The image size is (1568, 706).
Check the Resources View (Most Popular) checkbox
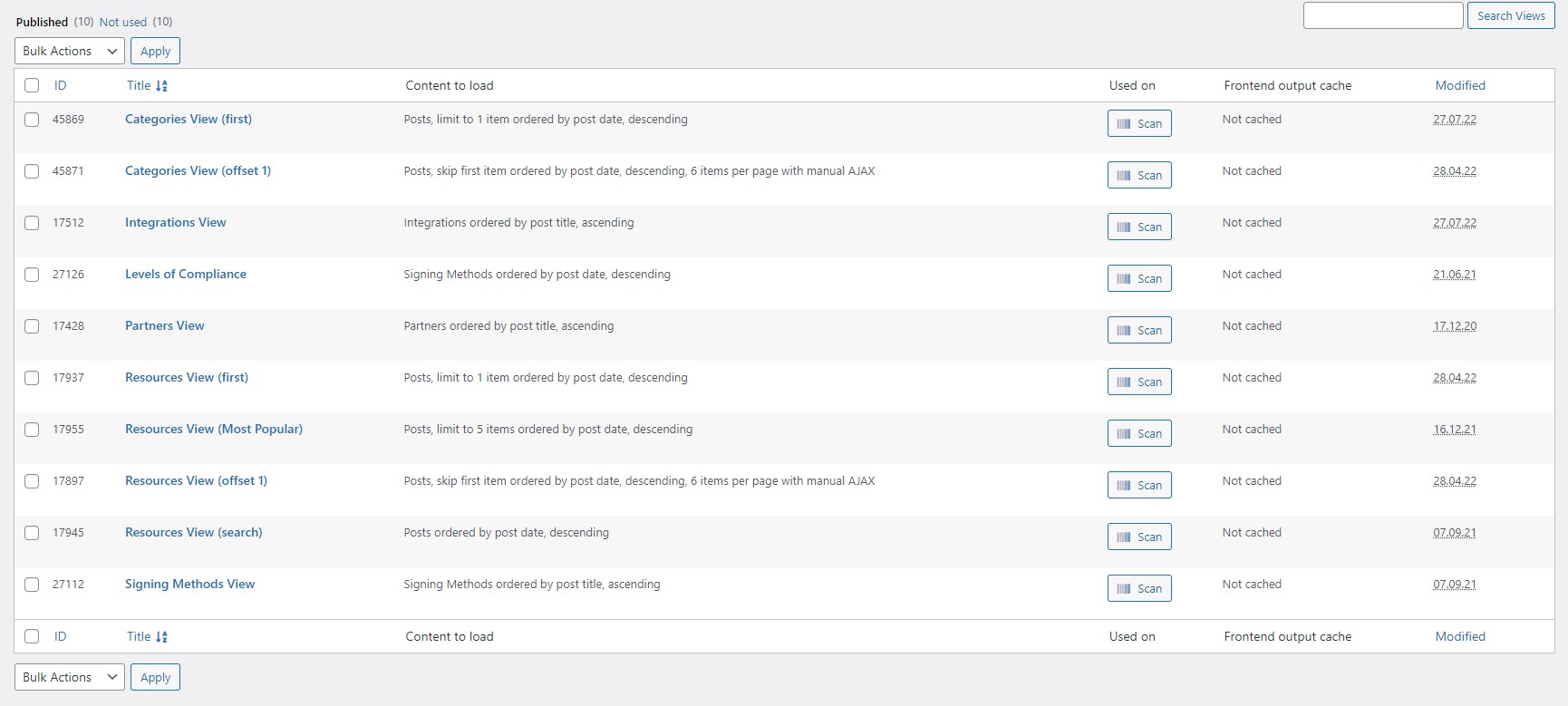pyautogui.click(x=32, y=430)
